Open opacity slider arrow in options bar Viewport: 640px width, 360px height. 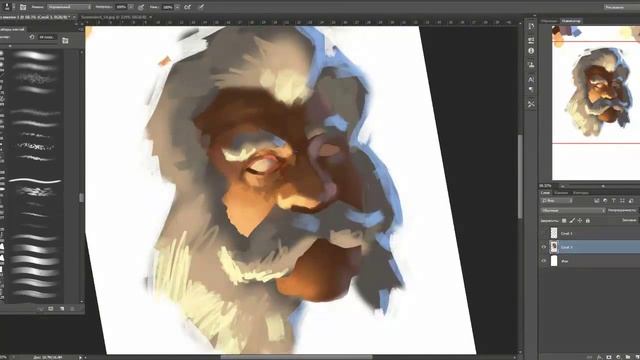click(131, 7)
